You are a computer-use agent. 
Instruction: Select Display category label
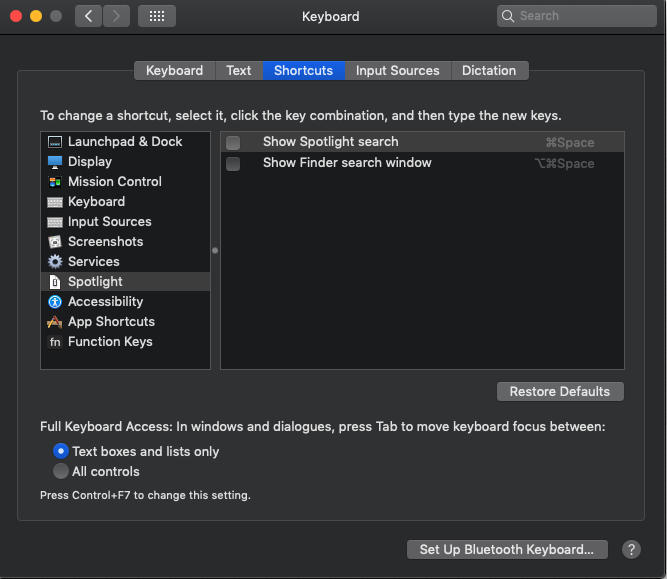(x=90, y=162)
